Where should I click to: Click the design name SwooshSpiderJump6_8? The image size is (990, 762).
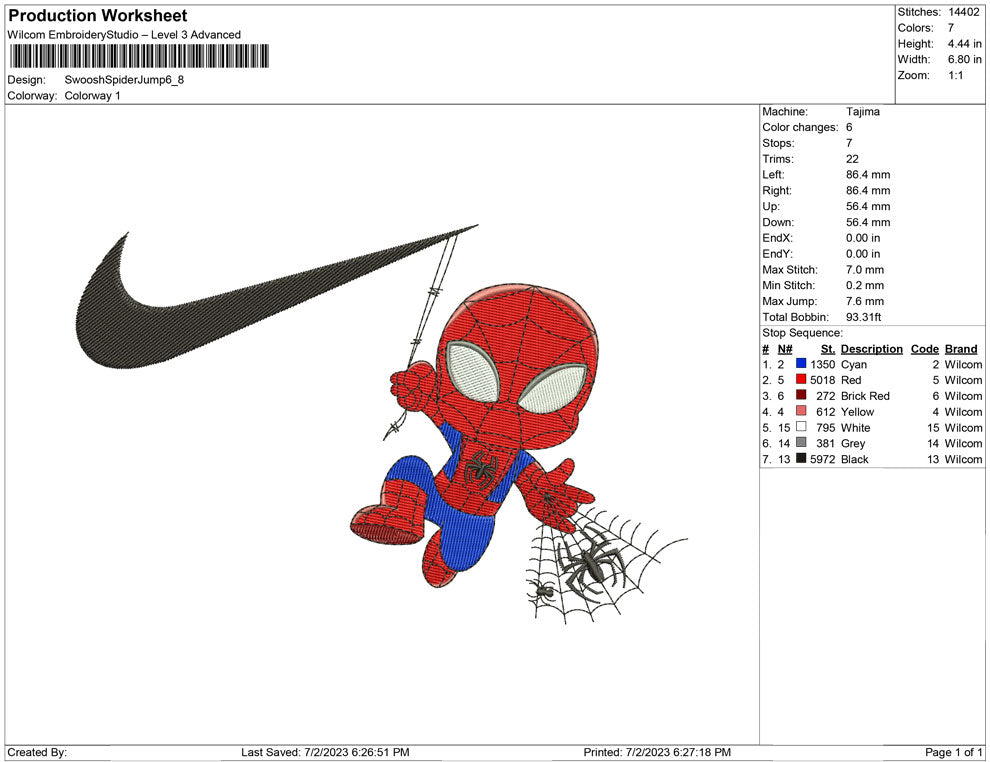[x=124, y=80]
